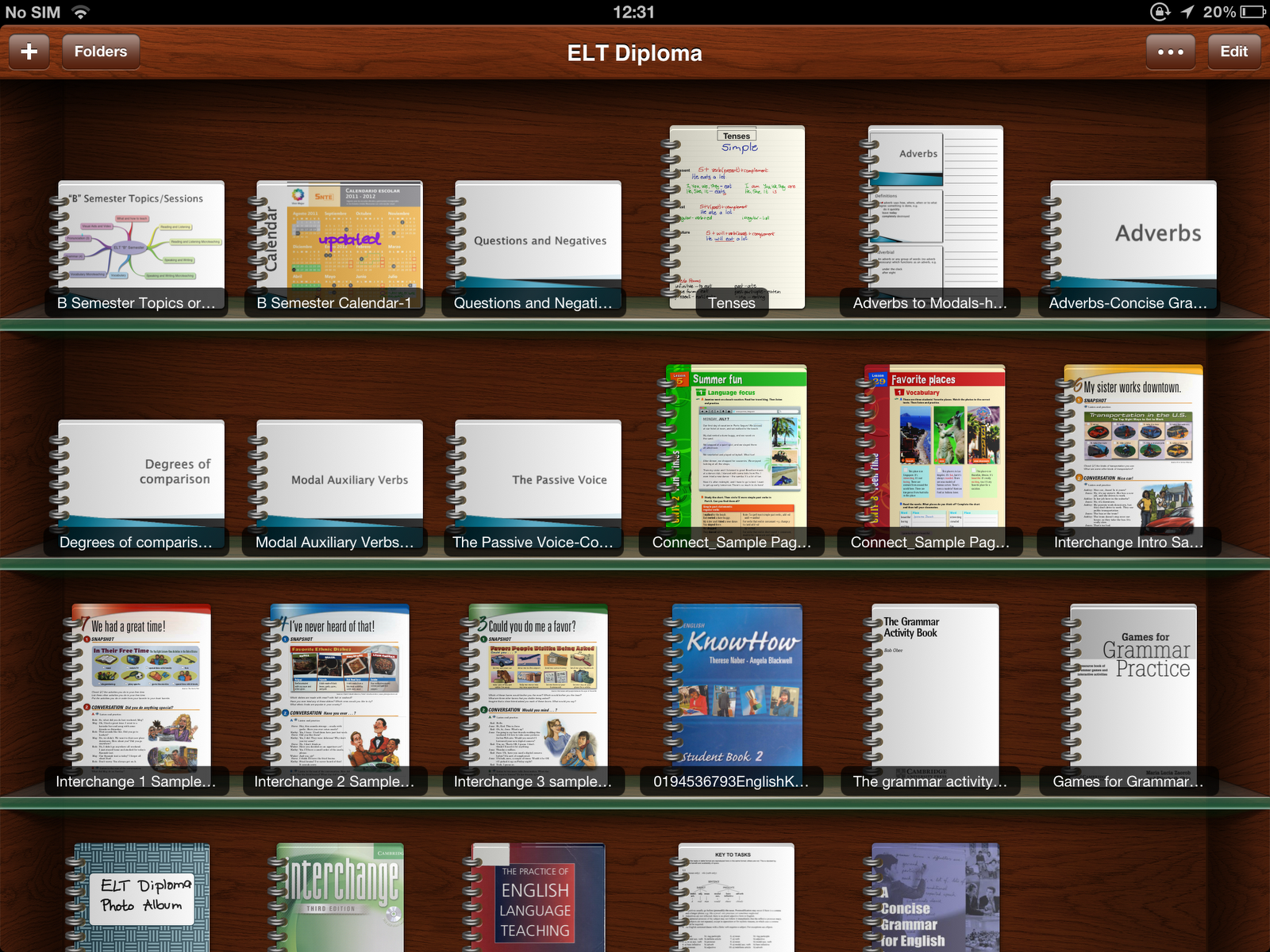Tap the + icon to create a new item
This screenshot has height=952, width=1270.
pos(29,52)
